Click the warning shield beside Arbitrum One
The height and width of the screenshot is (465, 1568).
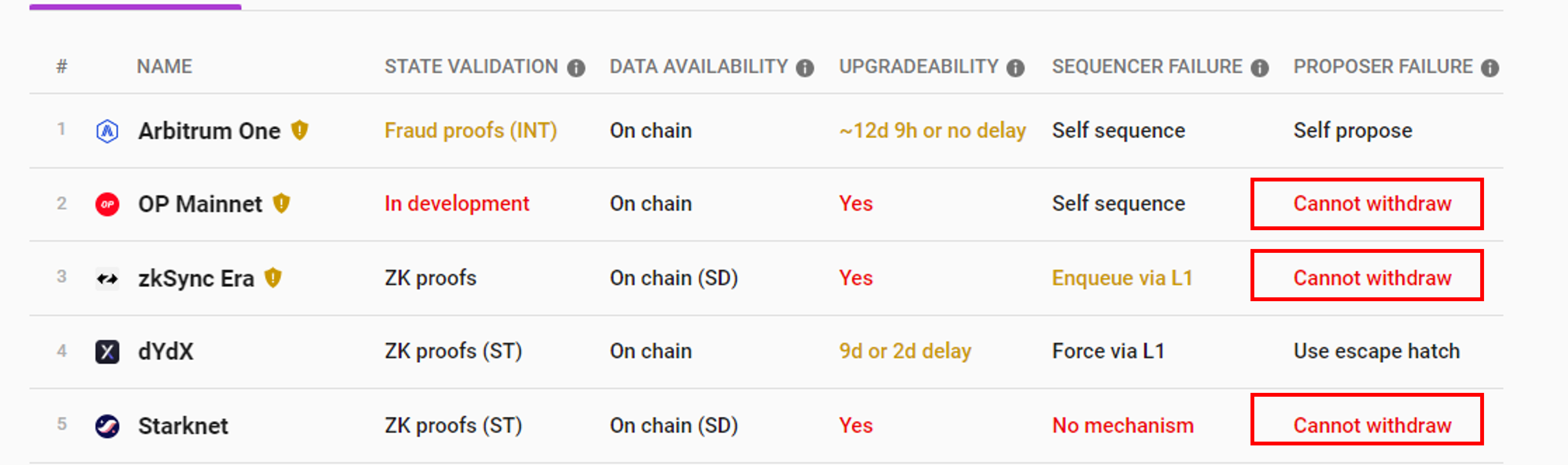(x=299, y=130)
